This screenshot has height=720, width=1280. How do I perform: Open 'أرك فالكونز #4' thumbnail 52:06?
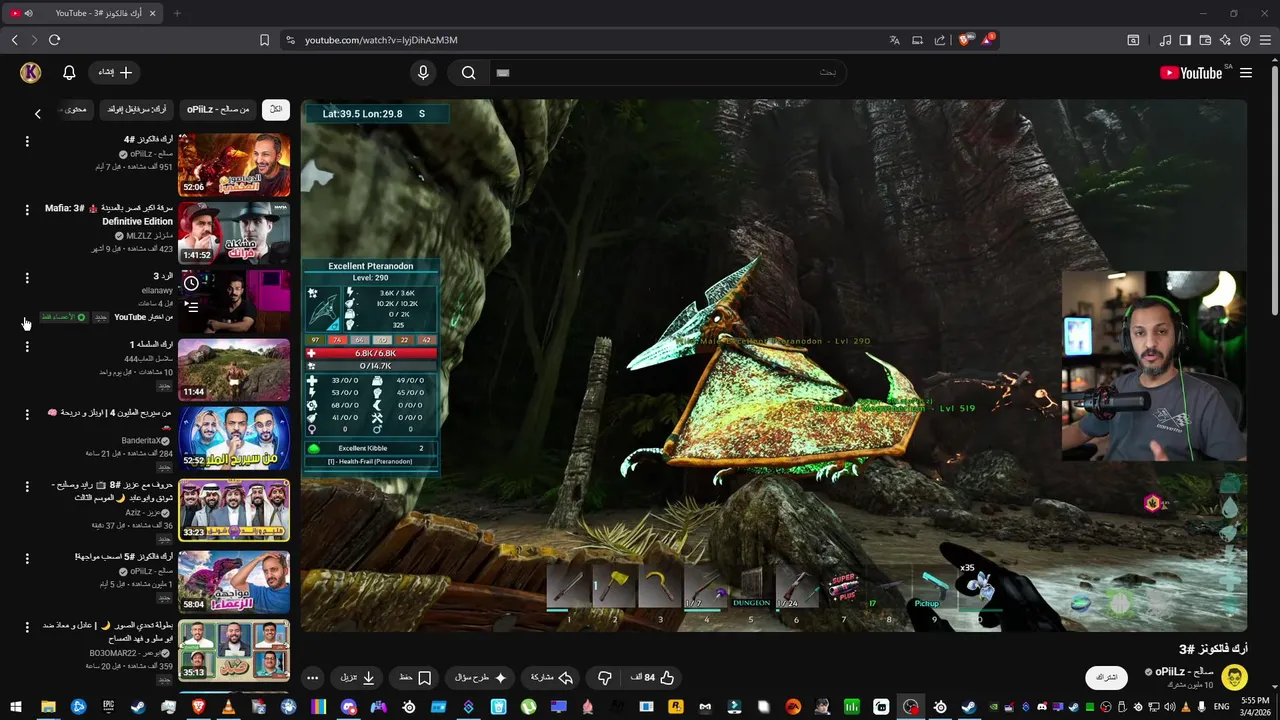tap(234, 165)
